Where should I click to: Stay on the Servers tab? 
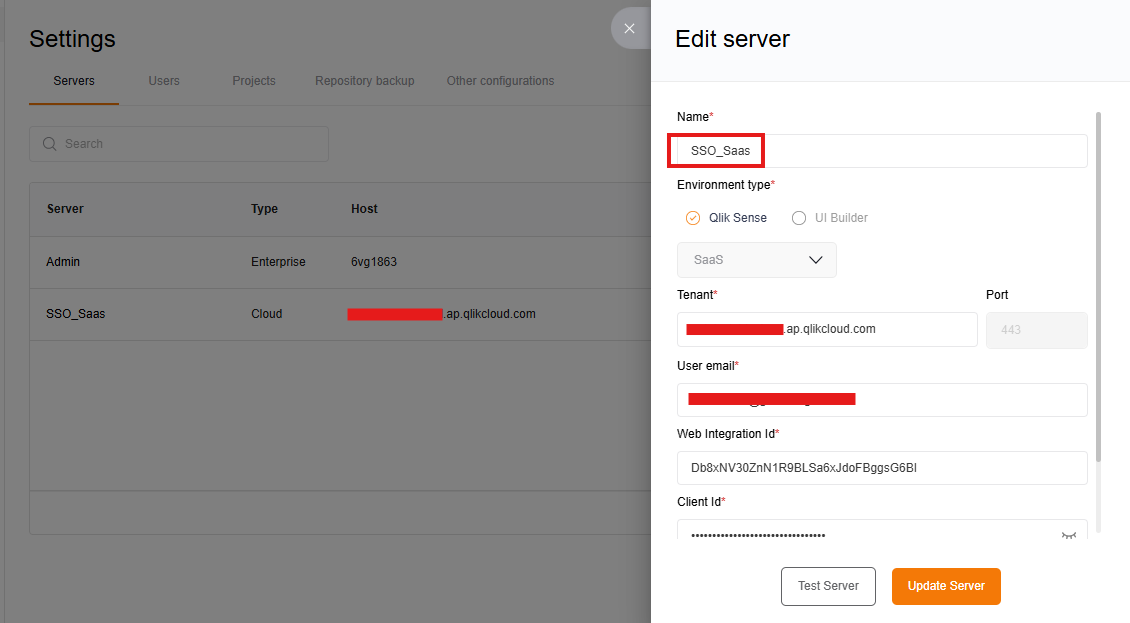pyautogui.click(x=73, y=80)
